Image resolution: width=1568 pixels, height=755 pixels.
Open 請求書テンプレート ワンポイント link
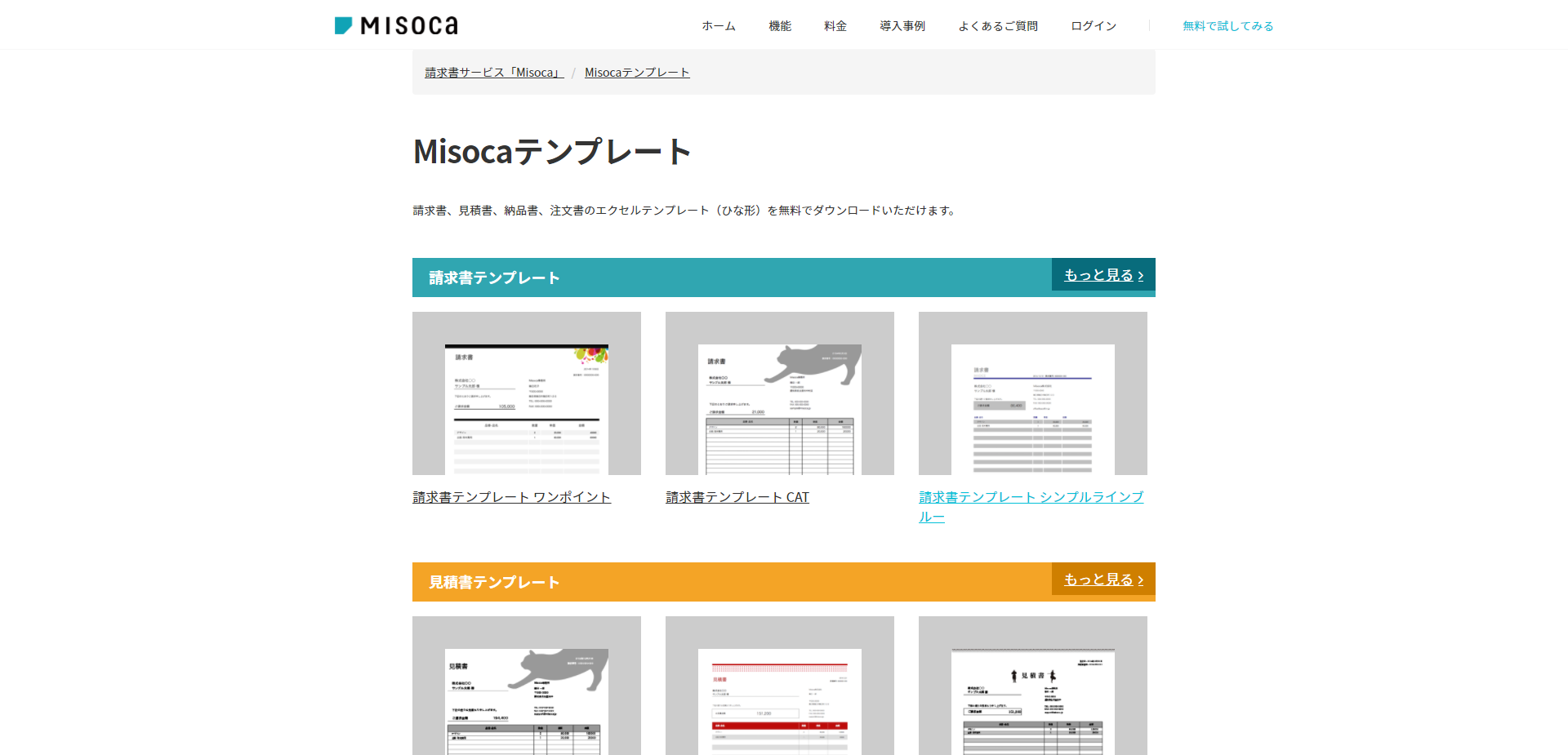coord(511,496)
